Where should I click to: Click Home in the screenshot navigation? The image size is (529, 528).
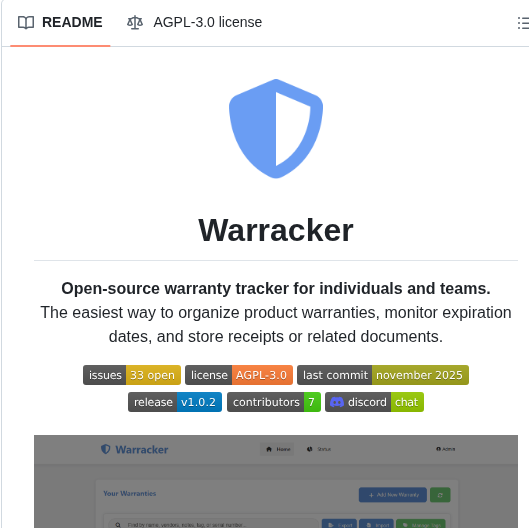[x=277, y=449]
